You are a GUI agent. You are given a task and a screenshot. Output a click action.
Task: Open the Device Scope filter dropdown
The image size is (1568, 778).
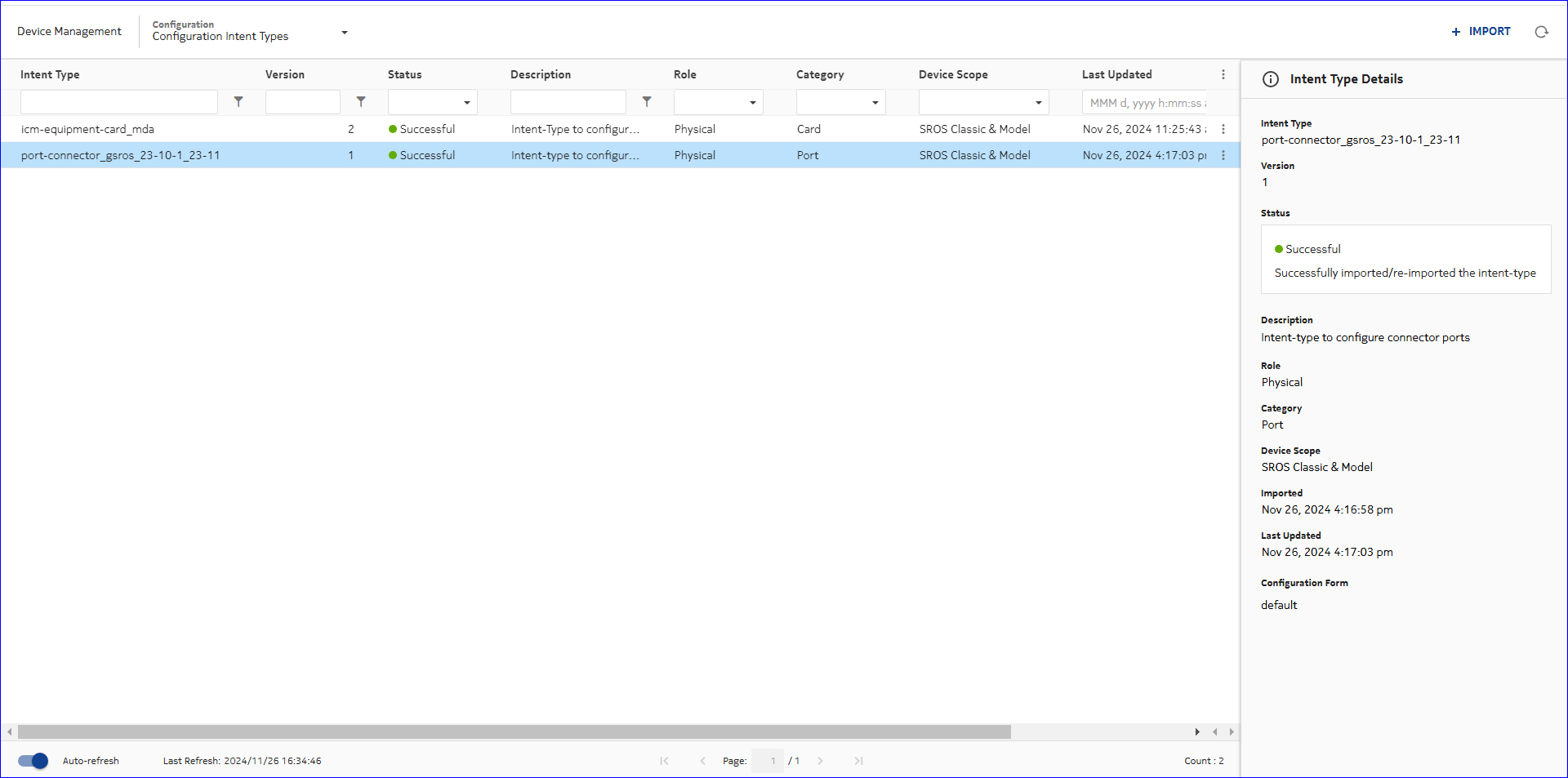coord(1038,103)
